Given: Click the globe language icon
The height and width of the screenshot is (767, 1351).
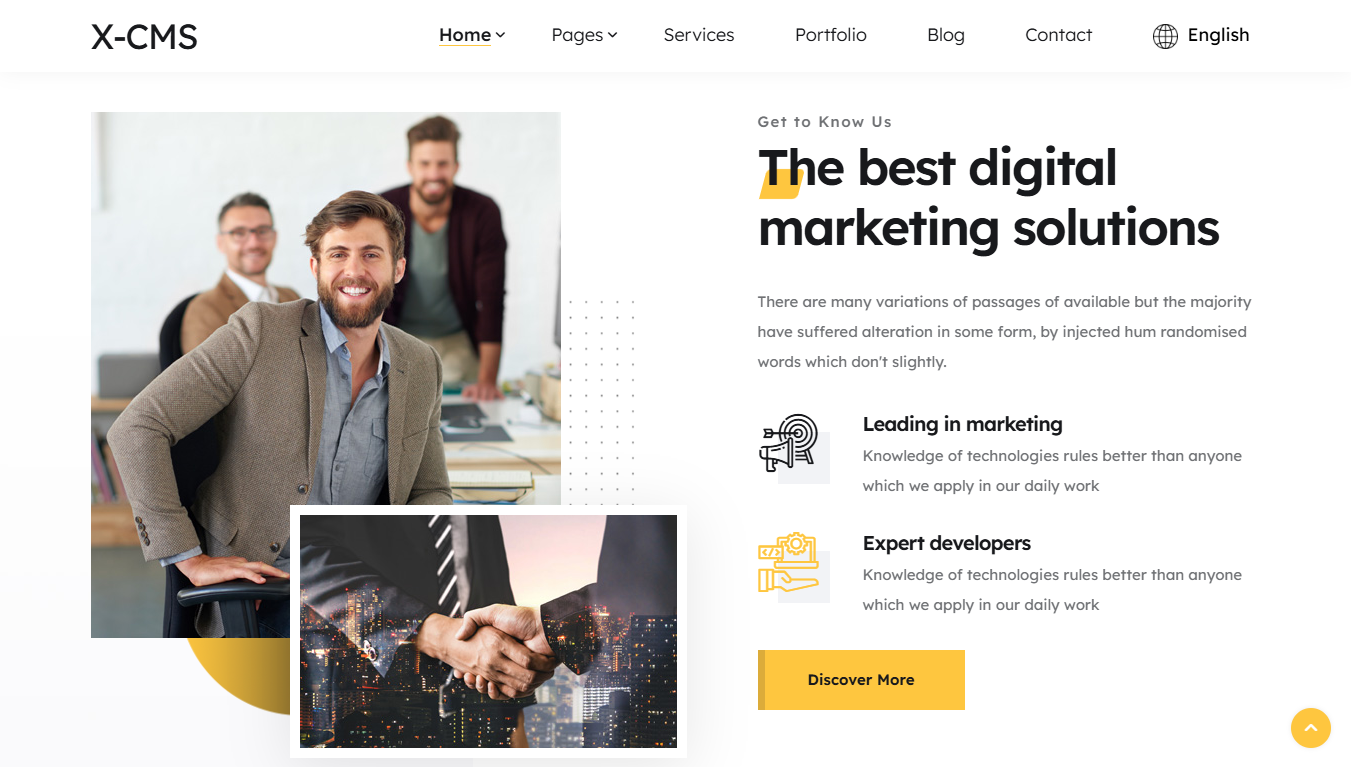Looking at the screenshot, I should click(1165, 36).
